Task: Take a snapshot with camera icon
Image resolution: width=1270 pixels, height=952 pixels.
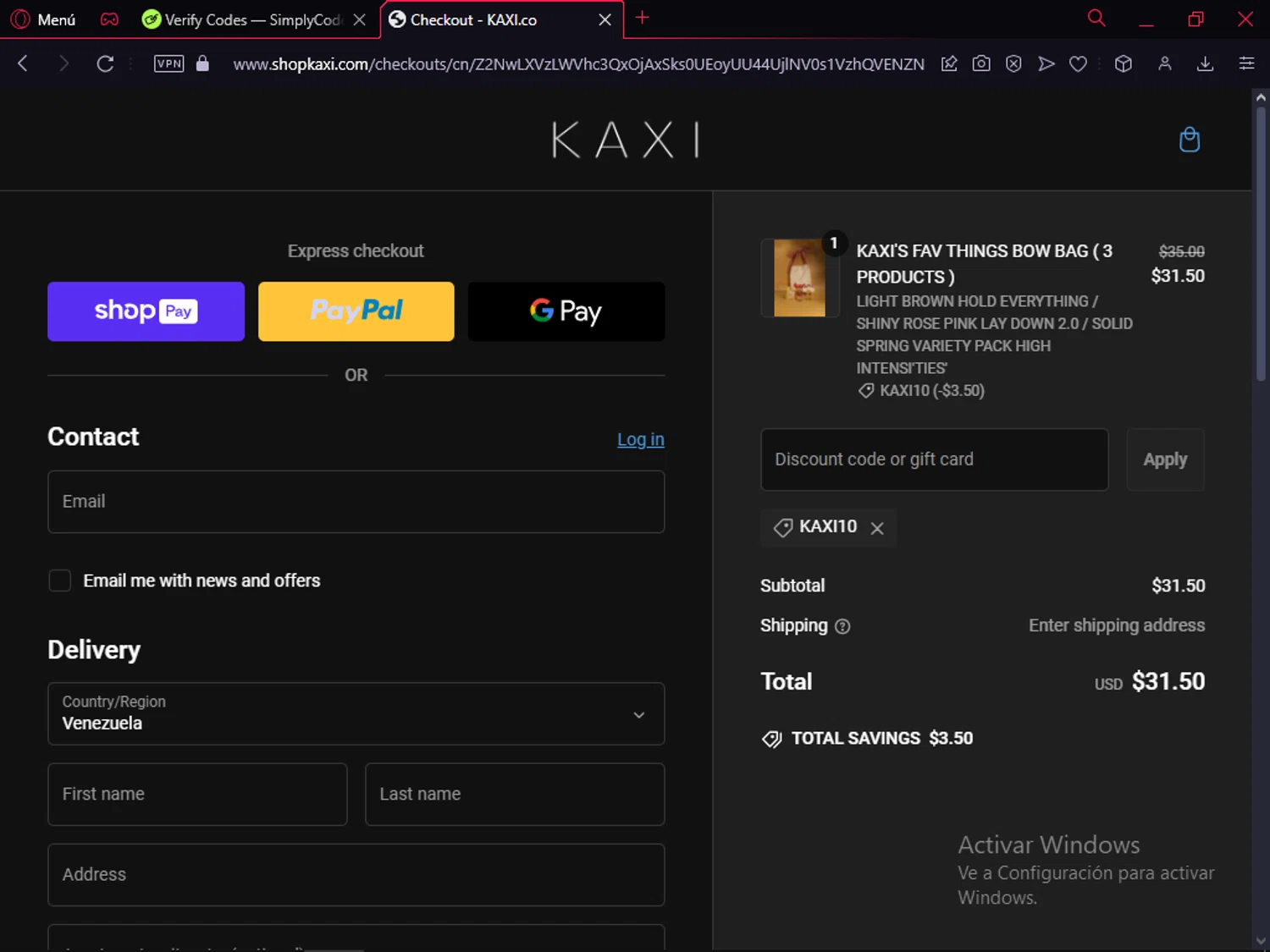Action: pos(981,63)
